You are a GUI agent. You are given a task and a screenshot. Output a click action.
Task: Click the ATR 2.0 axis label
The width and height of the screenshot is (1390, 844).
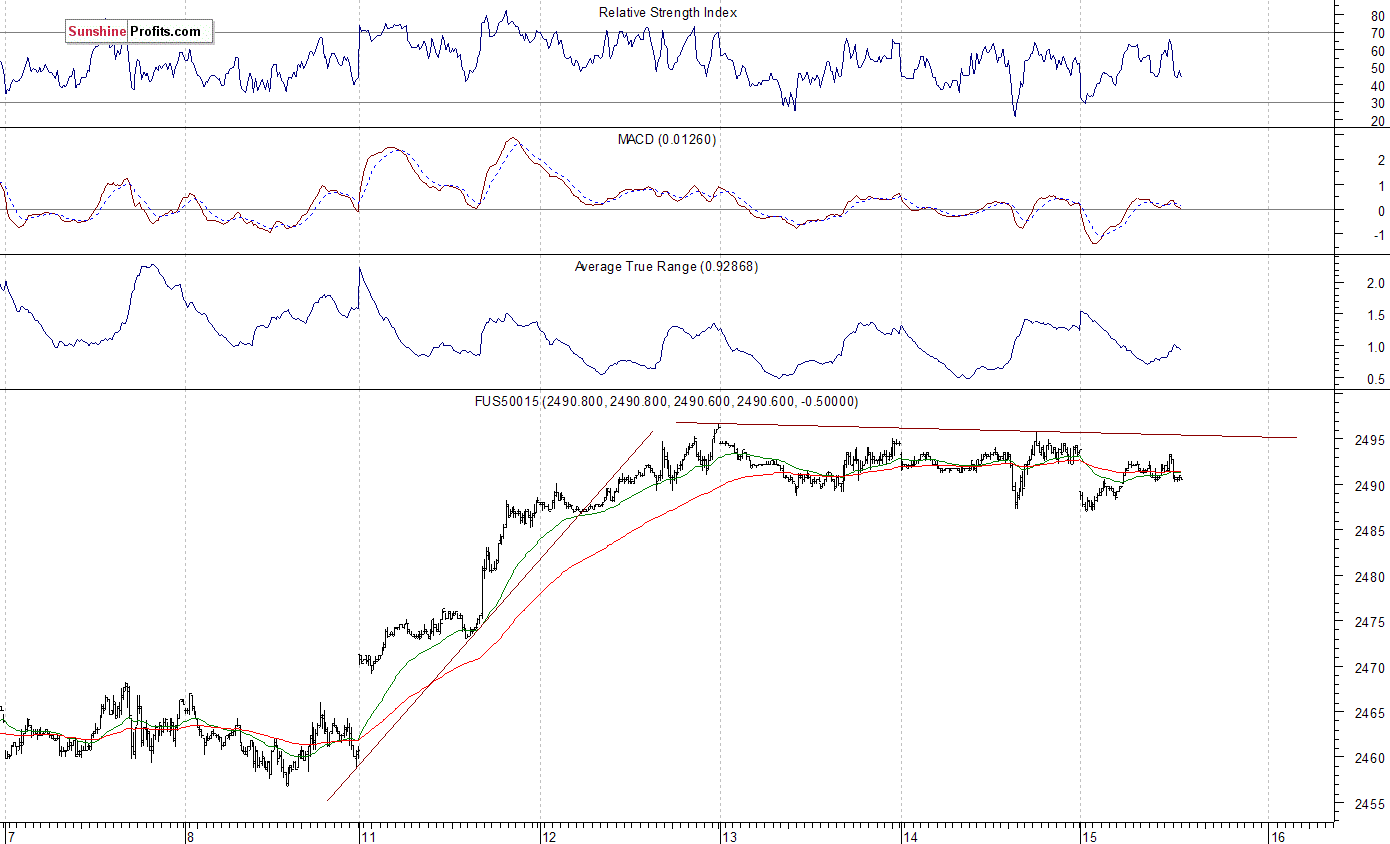(1377, 284)
